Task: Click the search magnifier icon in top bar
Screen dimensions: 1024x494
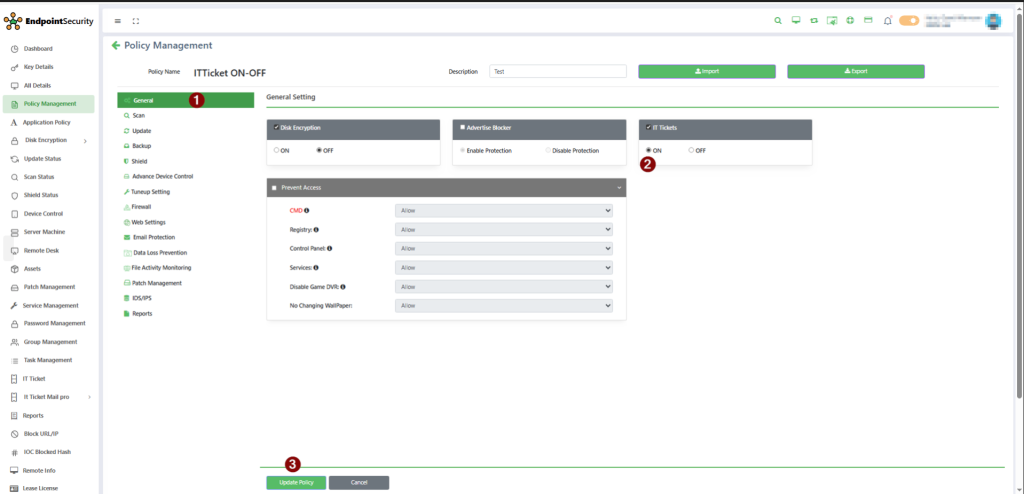Action: (x=779, y=20)
